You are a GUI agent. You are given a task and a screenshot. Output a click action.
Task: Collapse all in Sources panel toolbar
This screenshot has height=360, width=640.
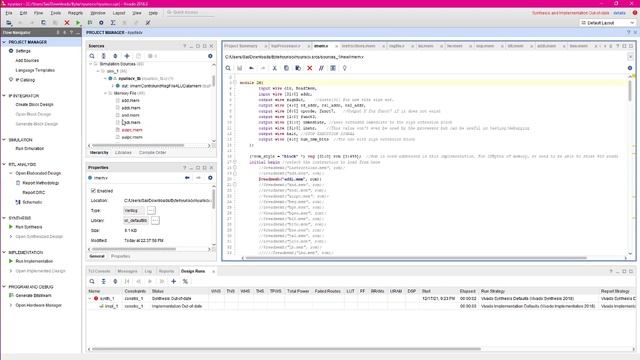104,56
